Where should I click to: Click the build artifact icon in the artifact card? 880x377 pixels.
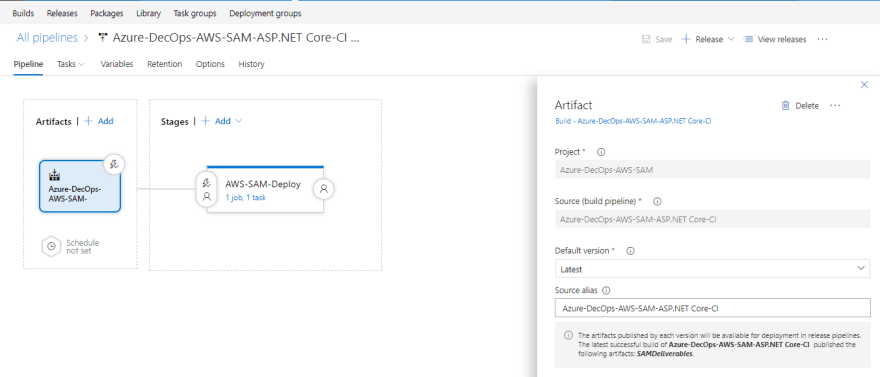[x=54, y=176]
